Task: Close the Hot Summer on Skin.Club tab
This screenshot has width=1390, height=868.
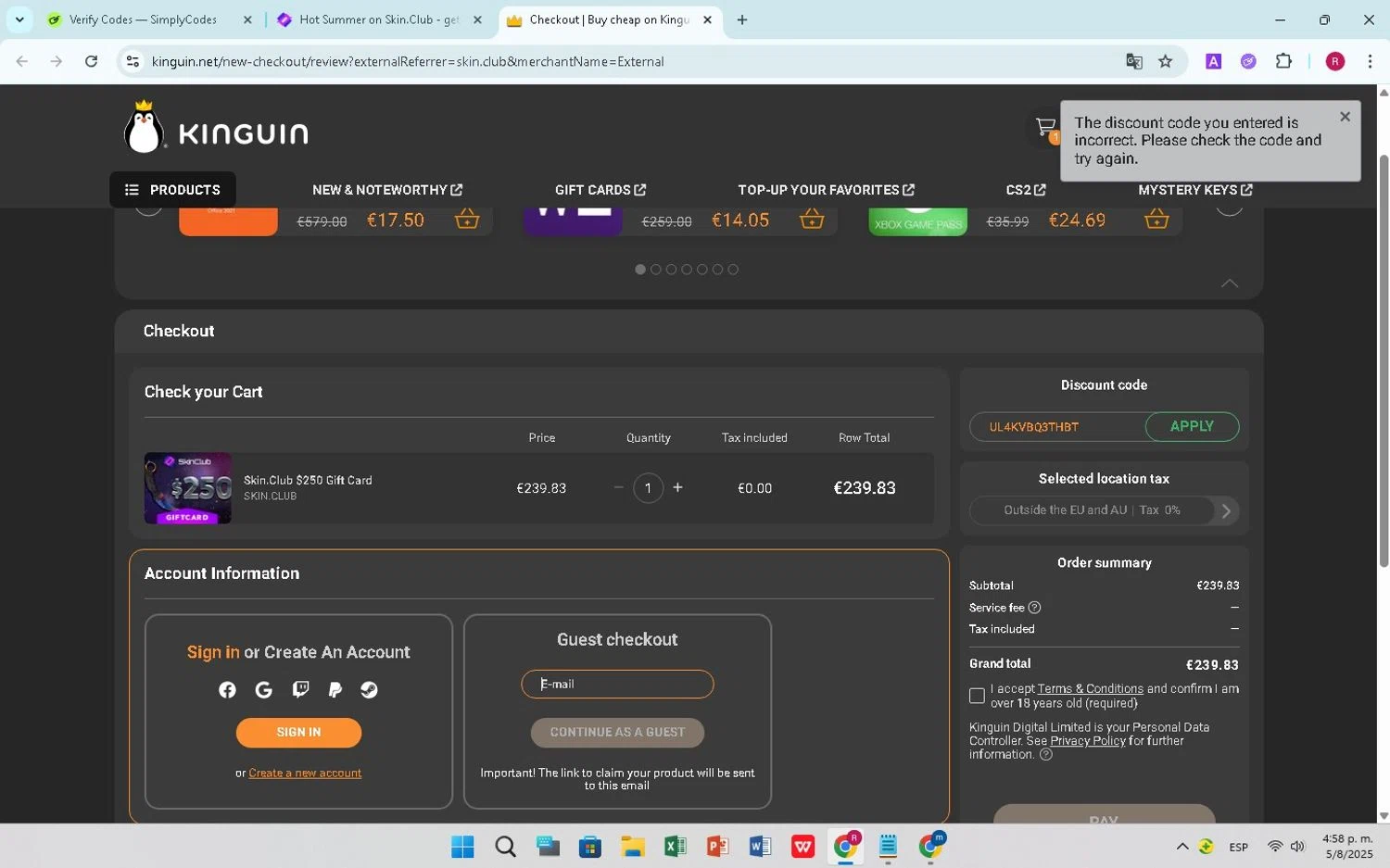Action: click(477, 19)
